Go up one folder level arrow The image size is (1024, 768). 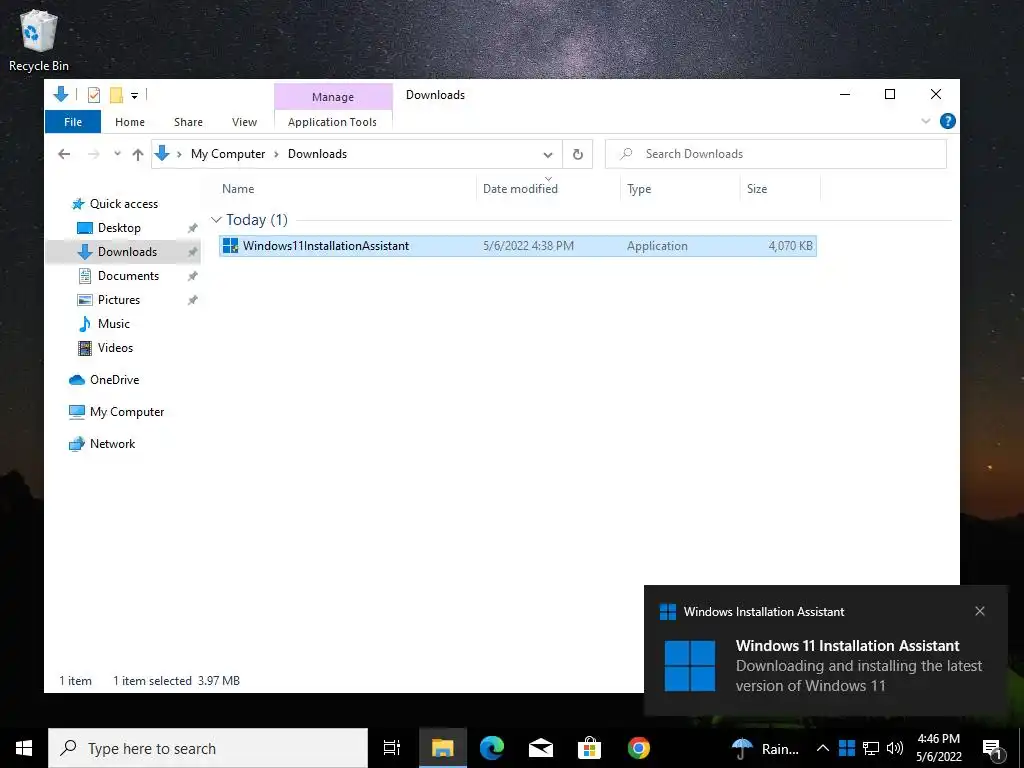click(x=138, y=154)
